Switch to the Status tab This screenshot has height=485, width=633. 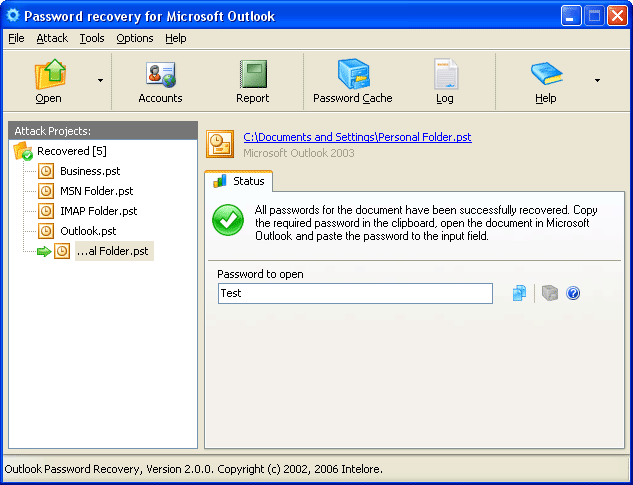coord(238,181)
